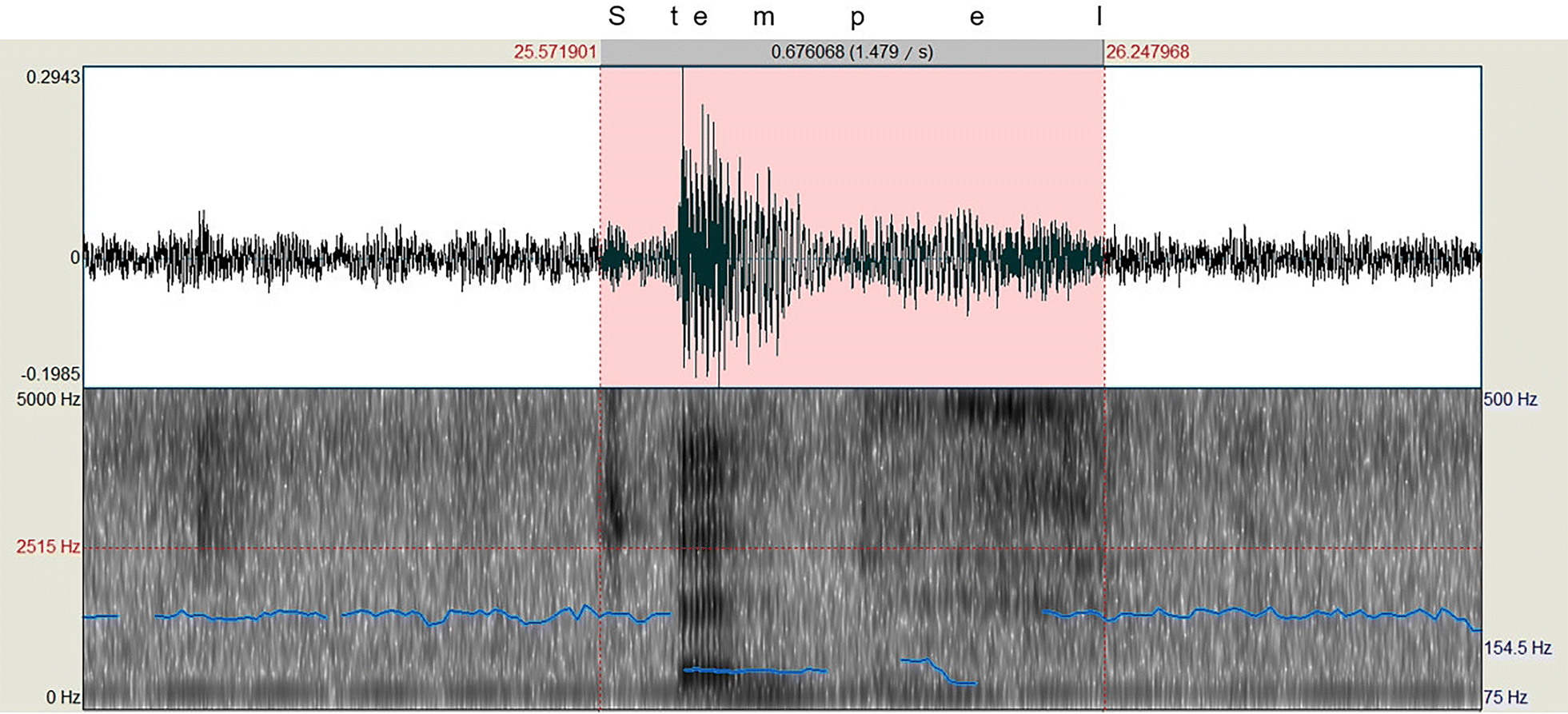The width and height of the screenshot is (1568, 714).
Task: Click the 500 Hz pitch ceiling label
Action: coord(1510,399)
